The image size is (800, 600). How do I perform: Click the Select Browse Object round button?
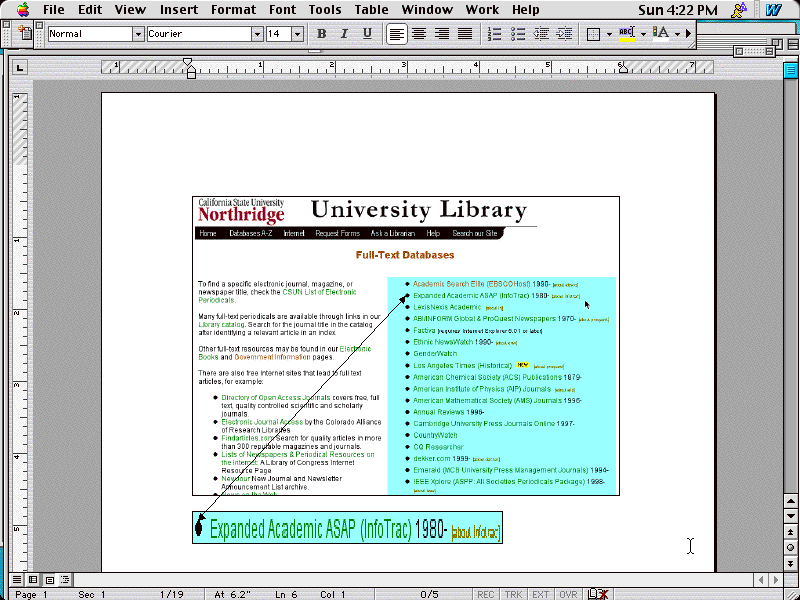click(790, 547)
